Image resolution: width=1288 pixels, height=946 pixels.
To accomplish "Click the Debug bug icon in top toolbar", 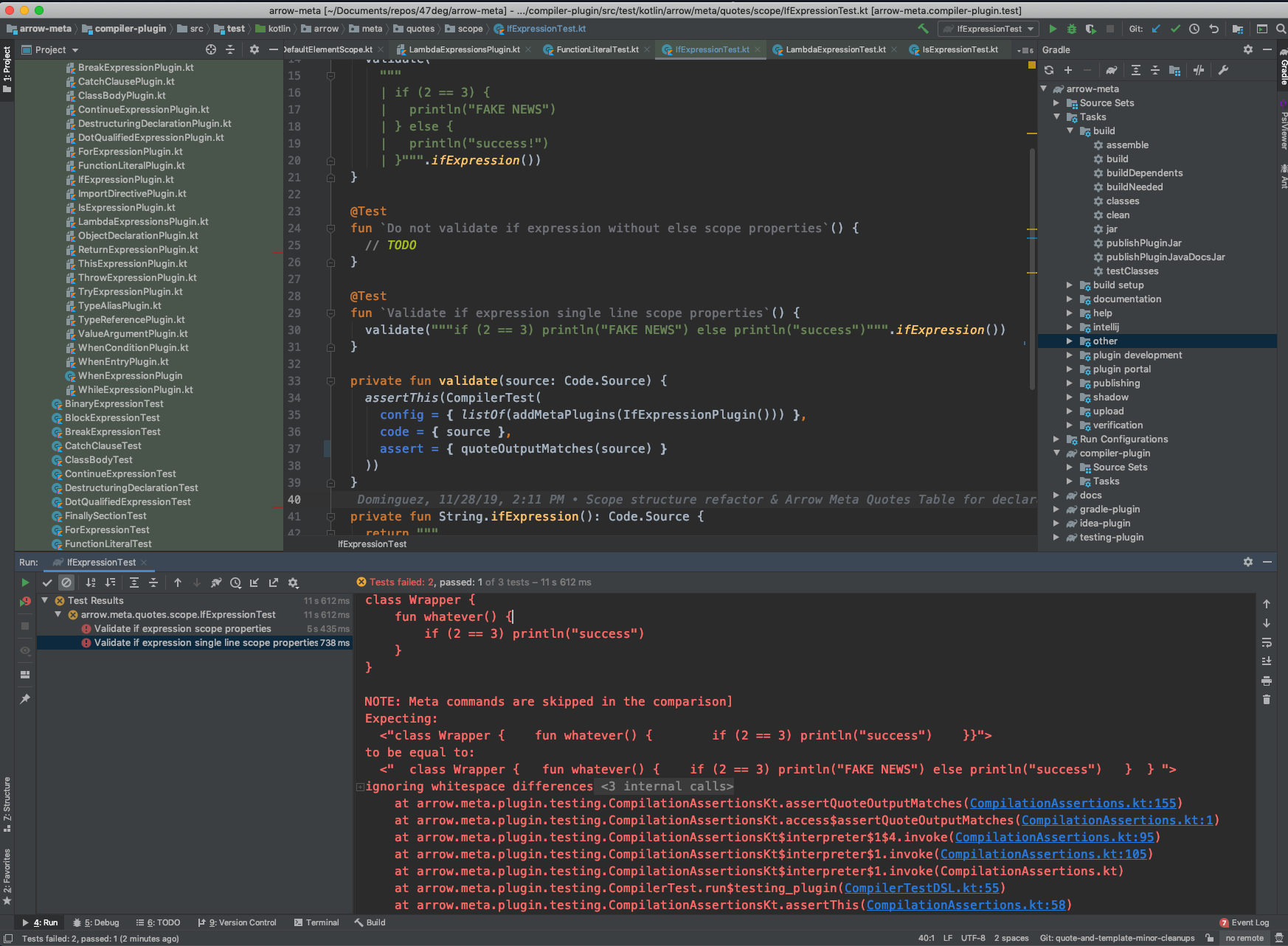I will click(x=1072, y=29).
